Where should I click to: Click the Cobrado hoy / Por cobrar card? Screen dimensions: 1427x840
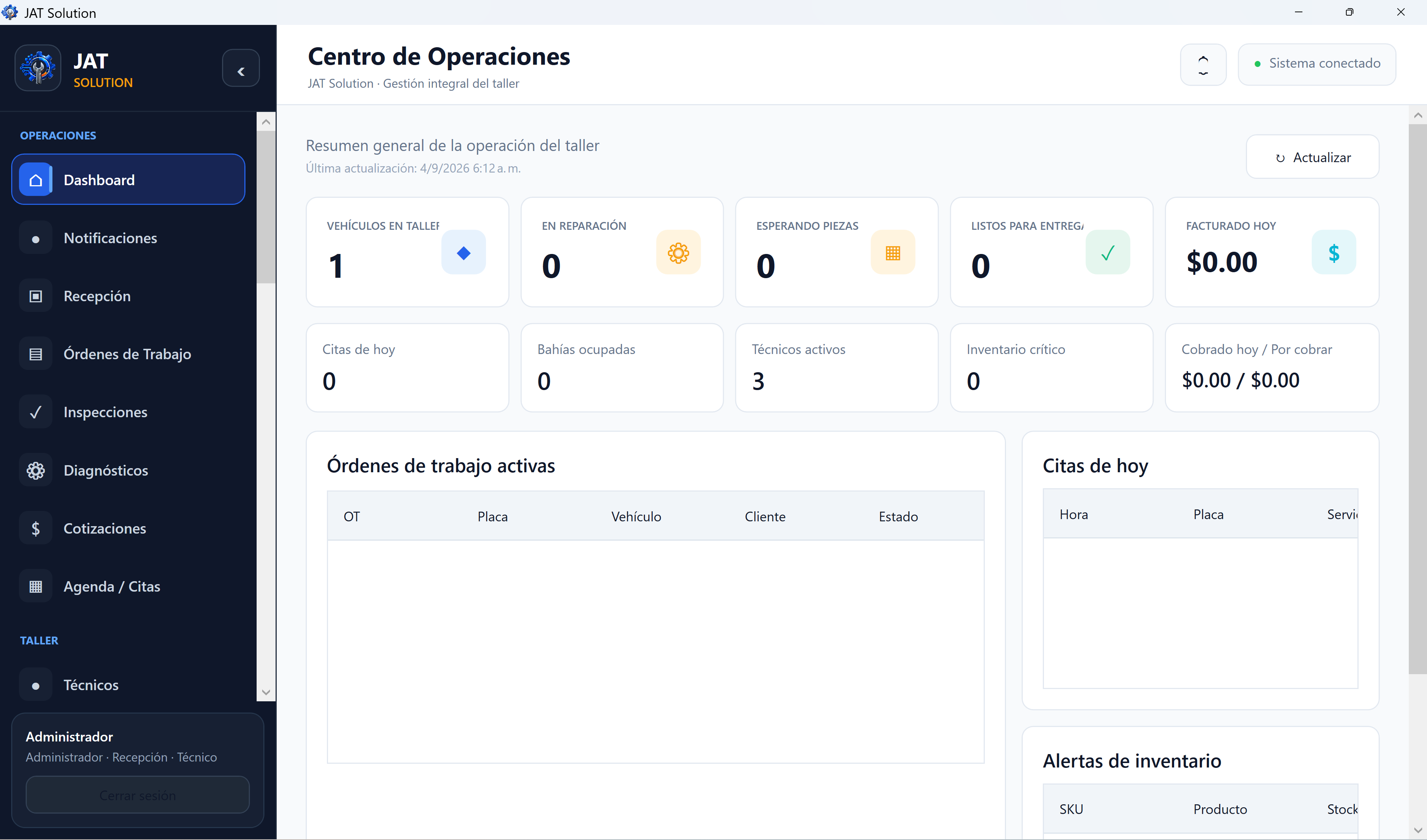[x=1272, y=368]
